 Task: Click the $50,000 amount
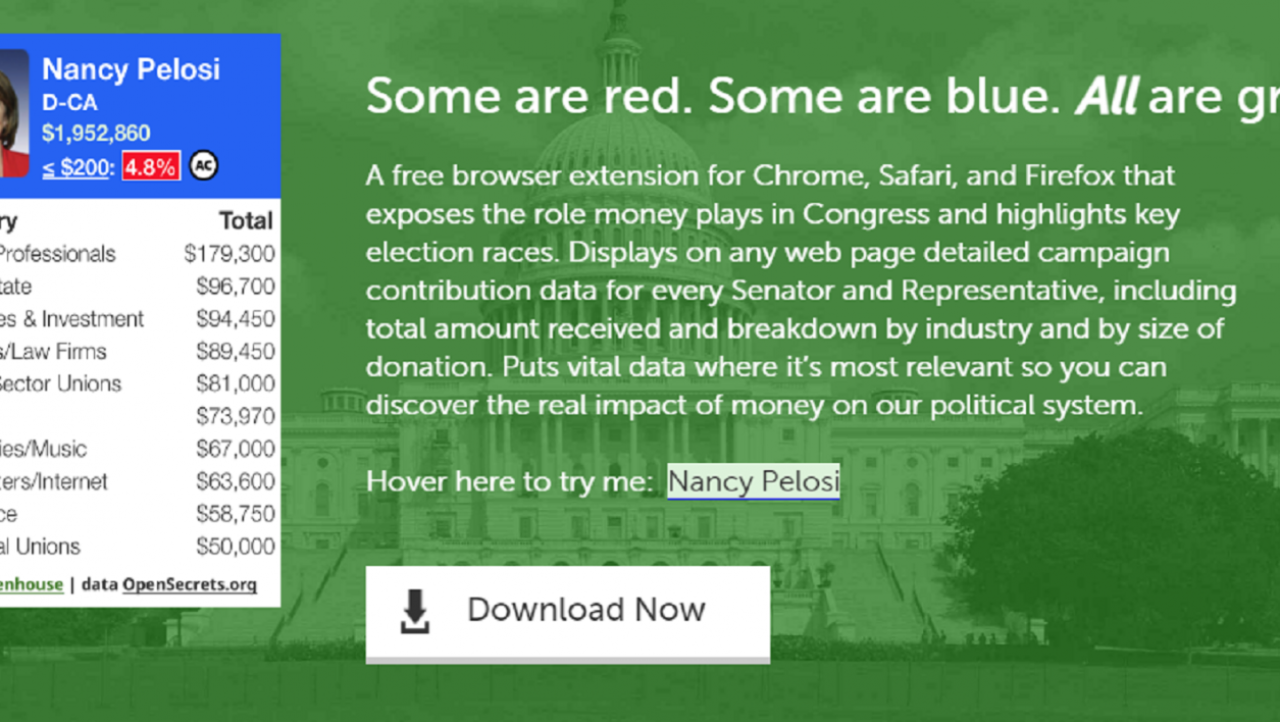pyautogui.click(x=235, y=546)
